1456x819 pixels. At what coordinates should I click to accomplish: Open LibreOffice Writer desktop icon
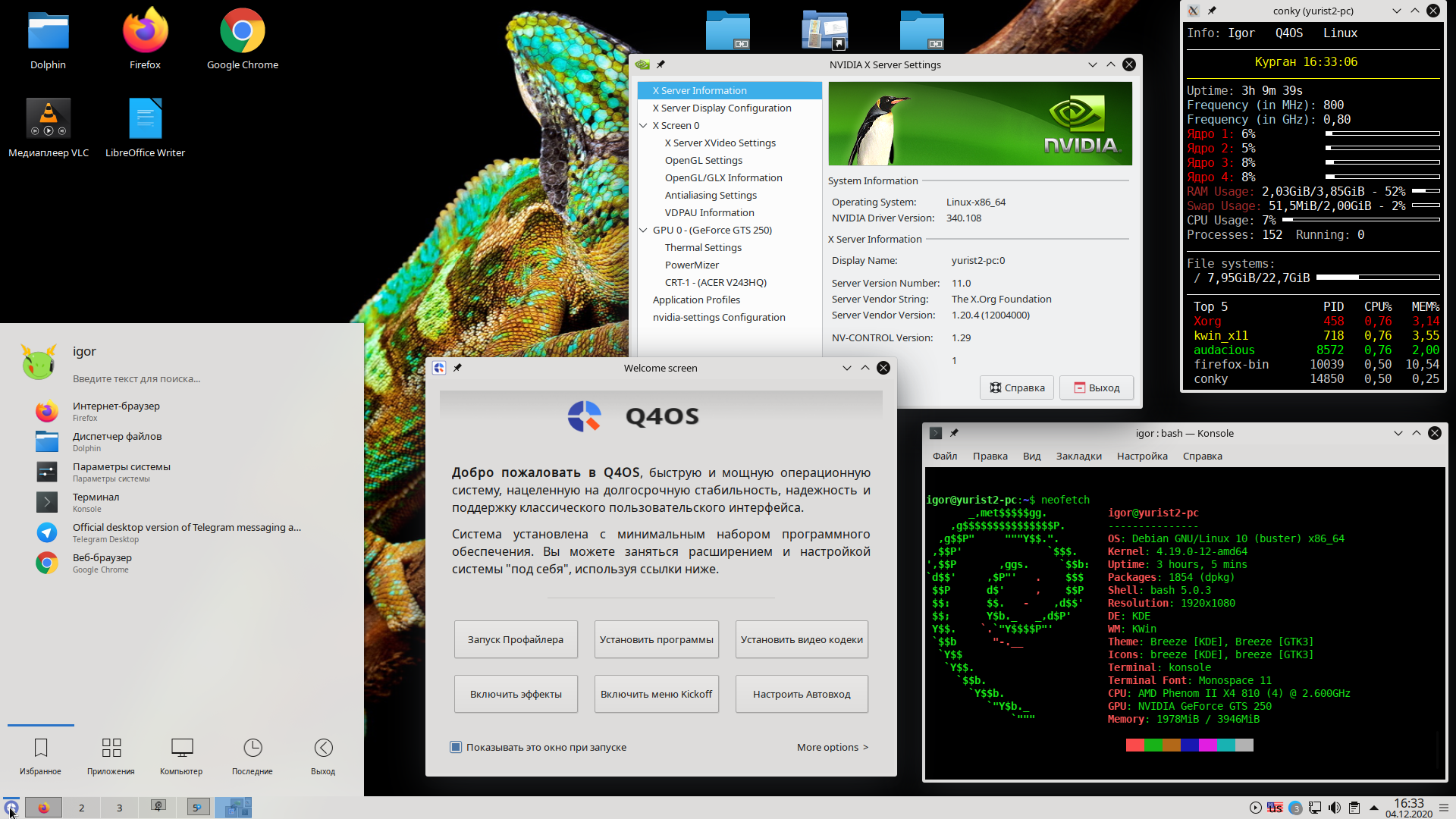pos(145,127)
